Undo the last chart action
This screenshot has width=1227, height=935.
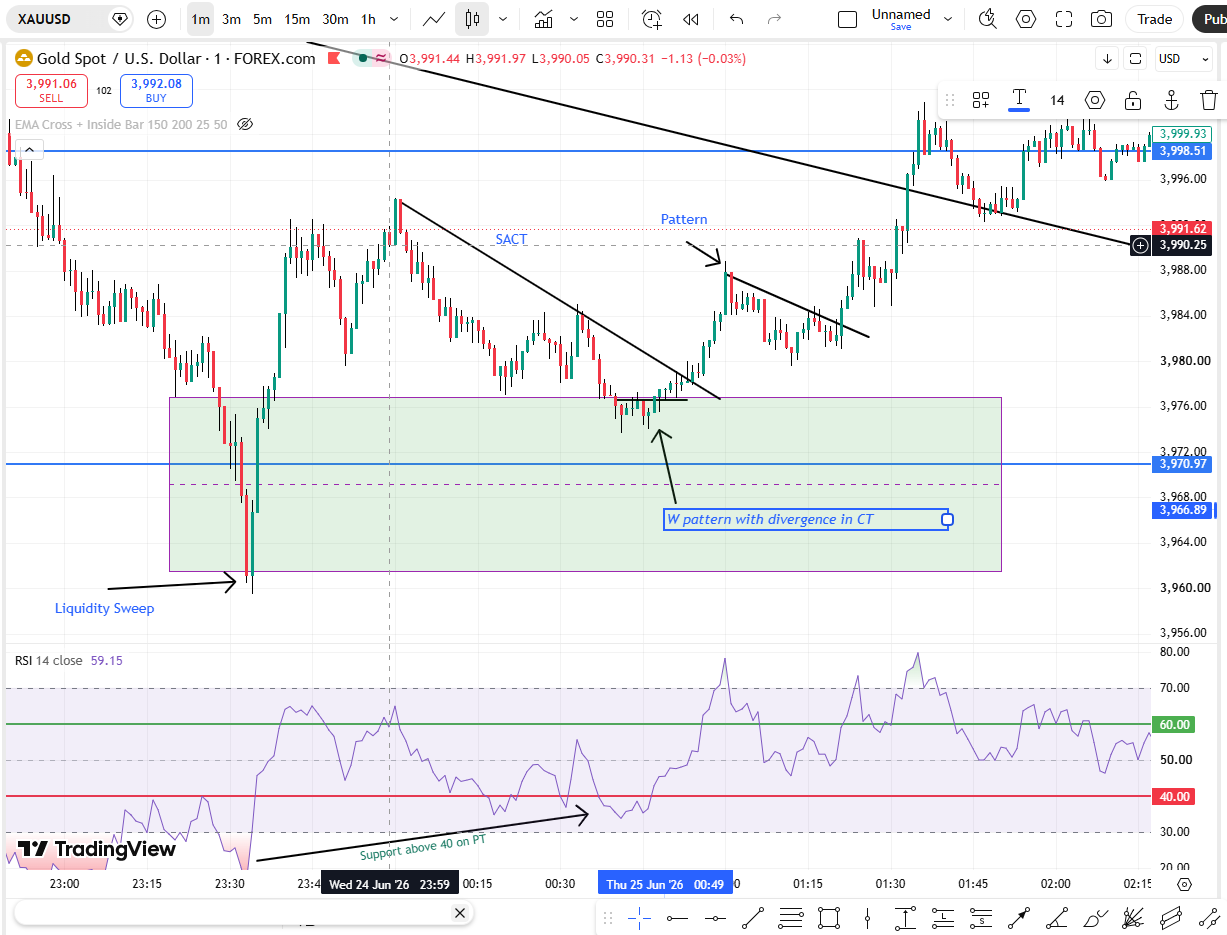[x=737, y=19]
